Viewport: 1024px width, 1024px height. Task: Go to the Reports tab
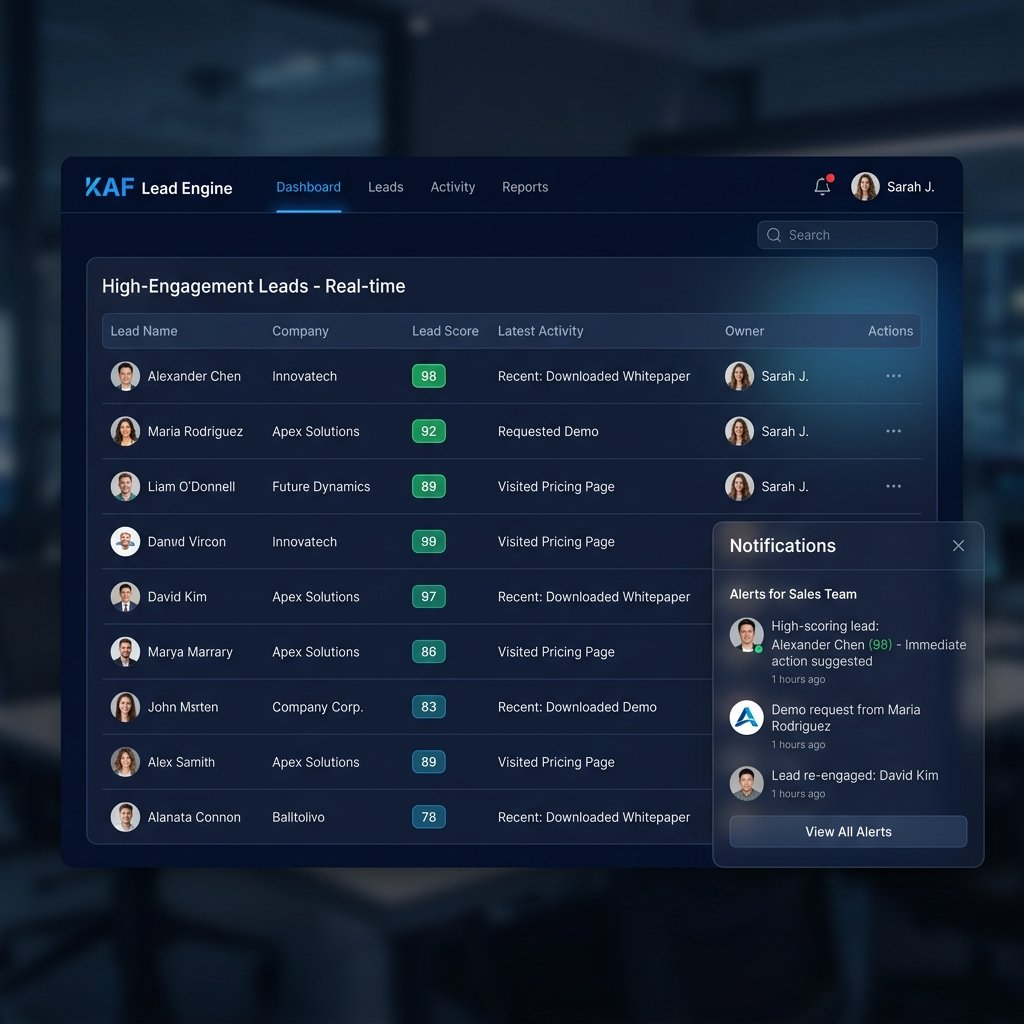[525, 187]
